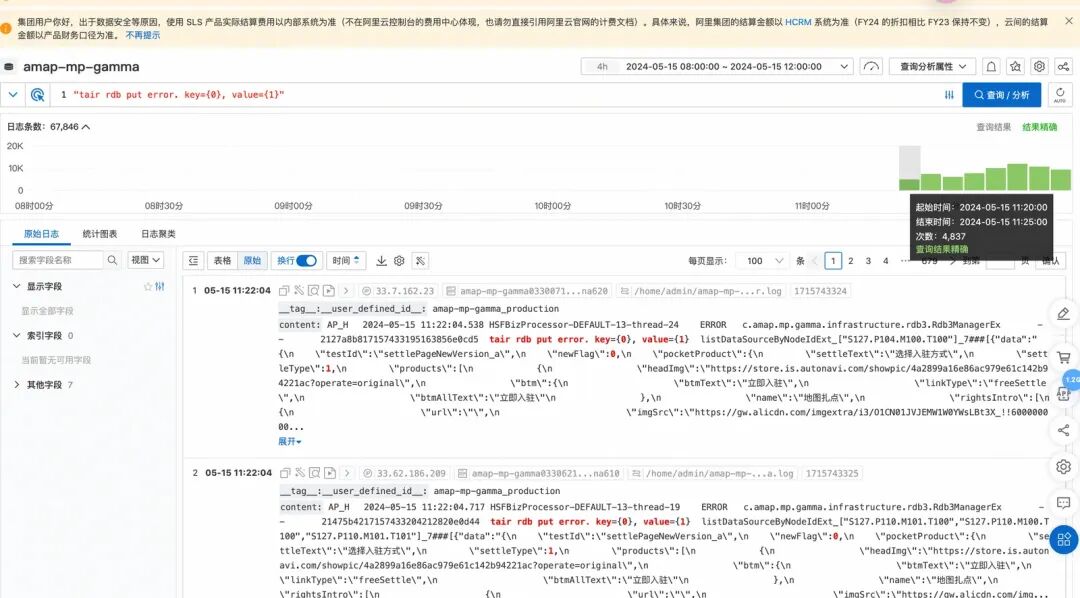Image resolution: width=1080 pixels, height=598 pixels.
Task: Switch to 原始 view
Action: click(253, 261)
